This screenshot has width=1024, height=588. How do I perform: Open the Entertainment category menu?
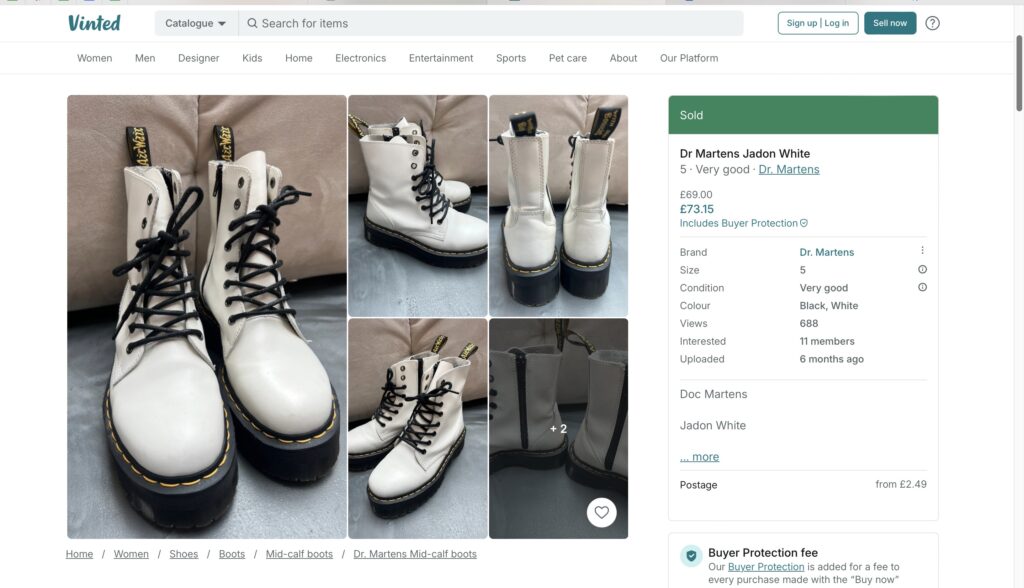pos(441,58)
